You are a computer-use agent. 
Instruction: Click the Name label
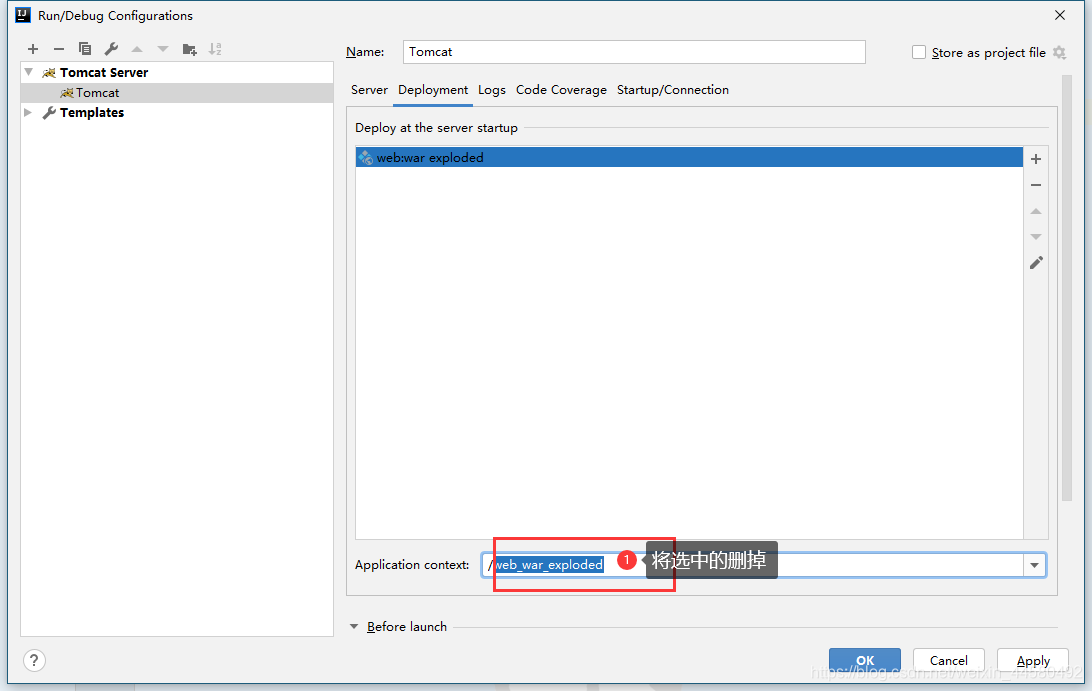(x=365, y=52)
